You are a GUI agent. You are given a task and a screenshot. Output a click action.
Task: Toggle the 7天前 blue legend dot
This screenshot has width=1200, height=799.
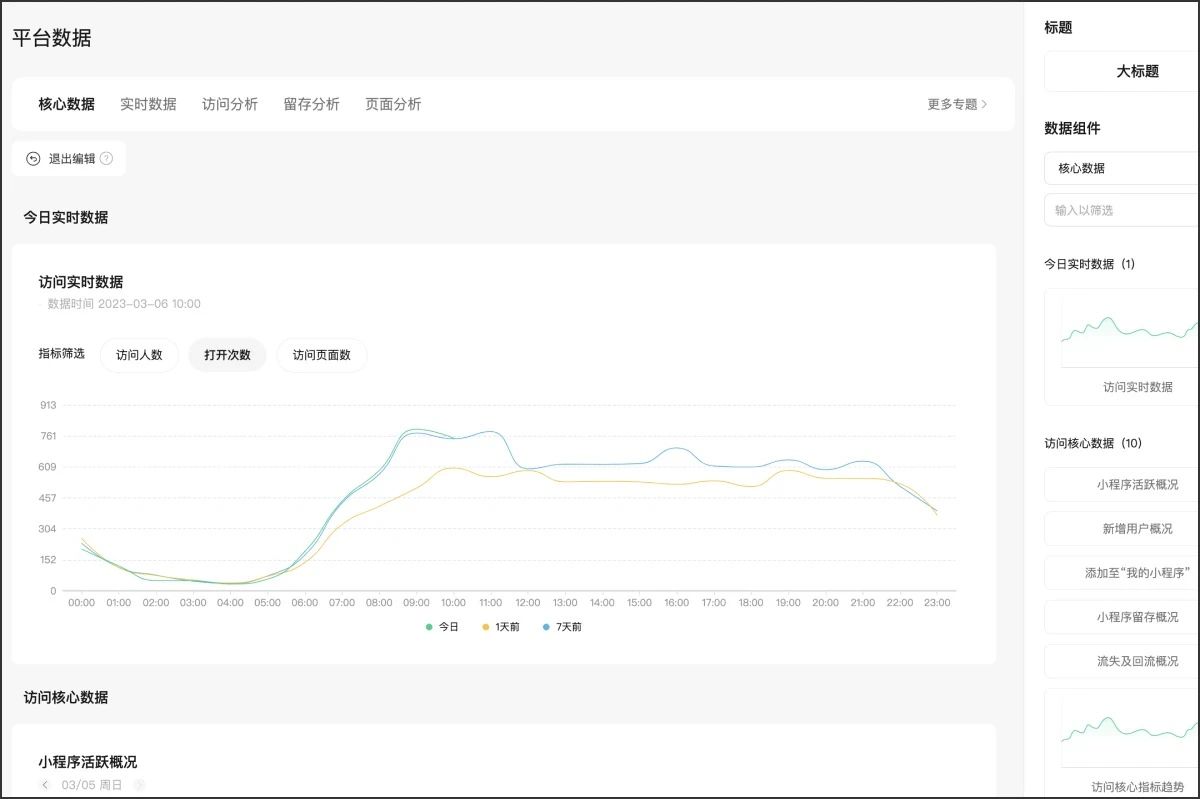546,627
